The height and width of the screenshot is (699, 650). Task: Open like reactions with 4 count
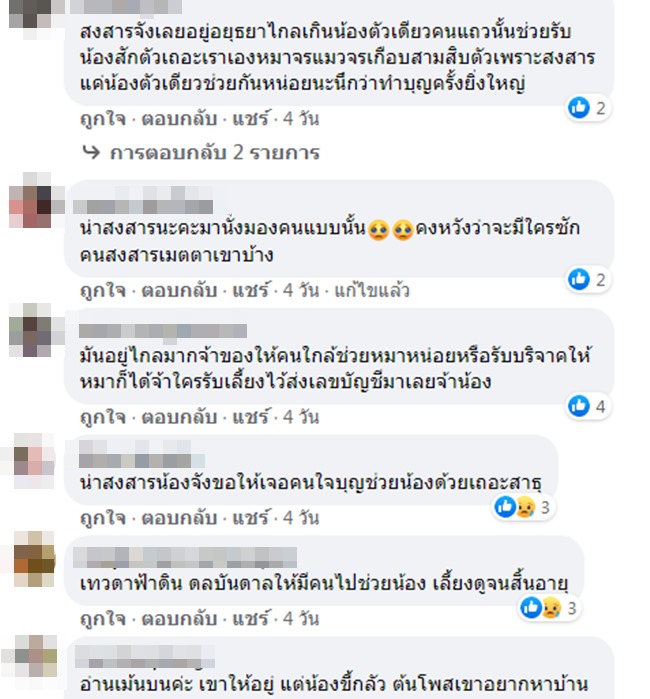coord(588,406)
